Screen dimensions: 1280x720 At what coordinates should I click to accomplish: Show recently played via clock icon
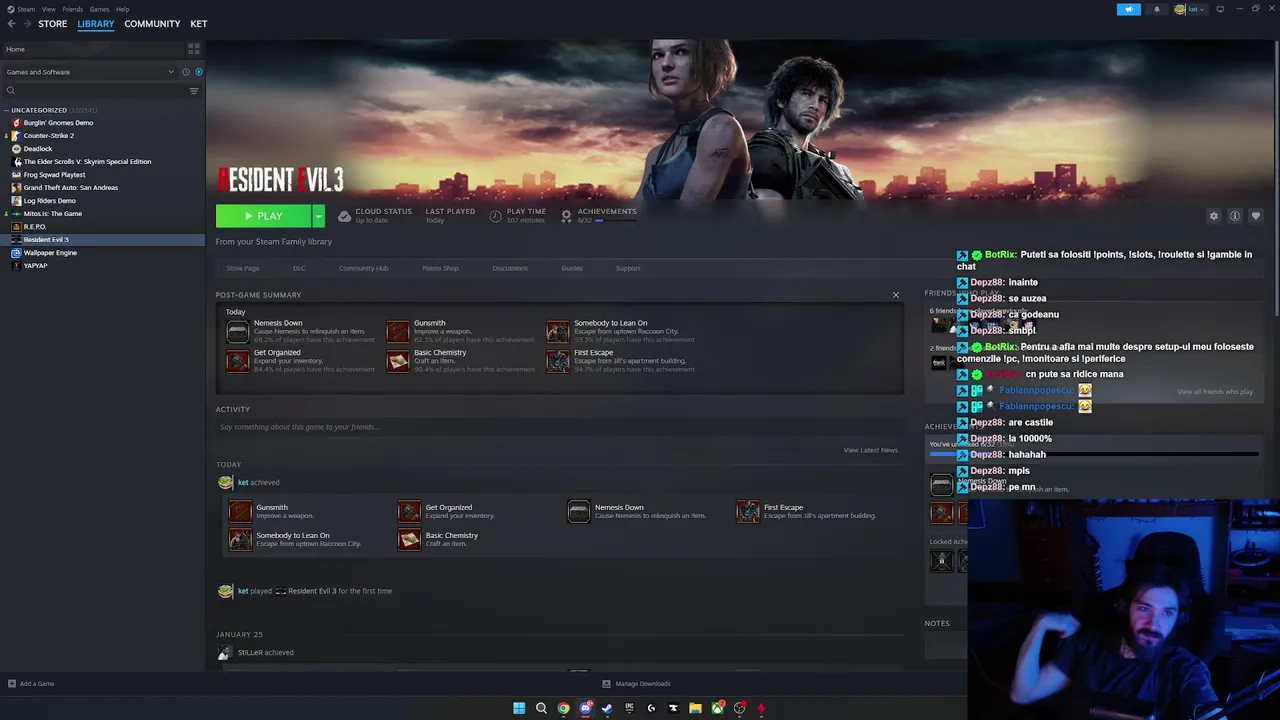[x=186, y=72]
